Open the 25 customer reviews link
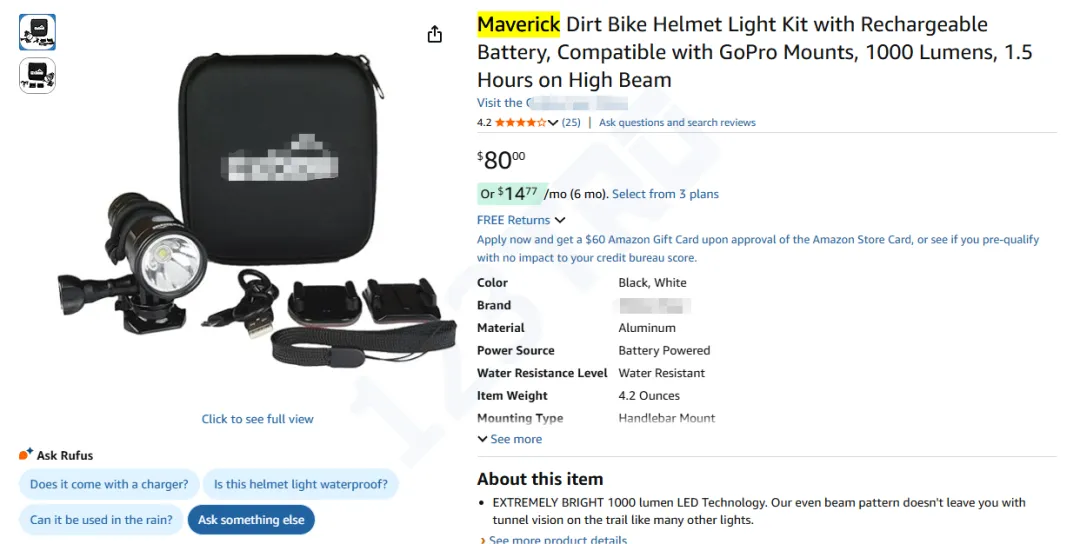The width and height of the screenshot is (1080, 544). 571,123
